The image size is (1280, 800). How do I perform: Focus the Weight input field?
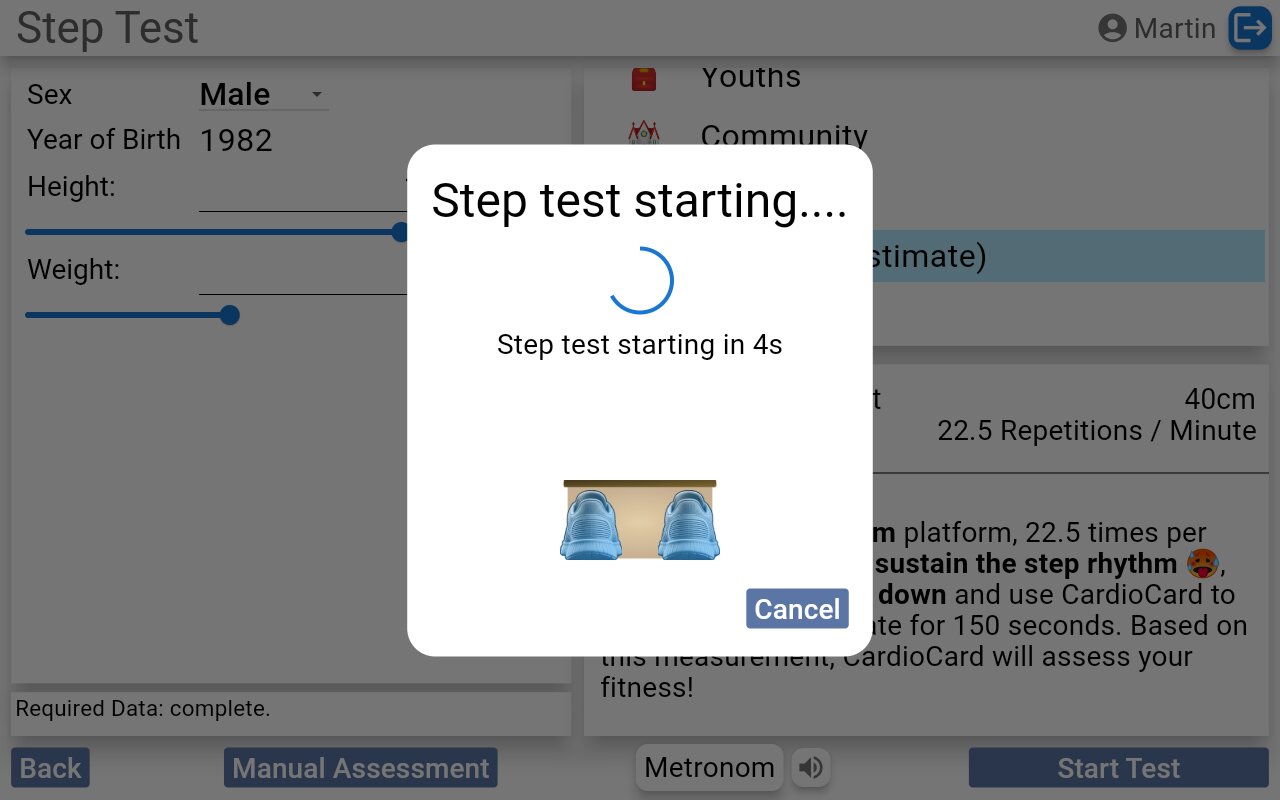(x=302, y=275)
